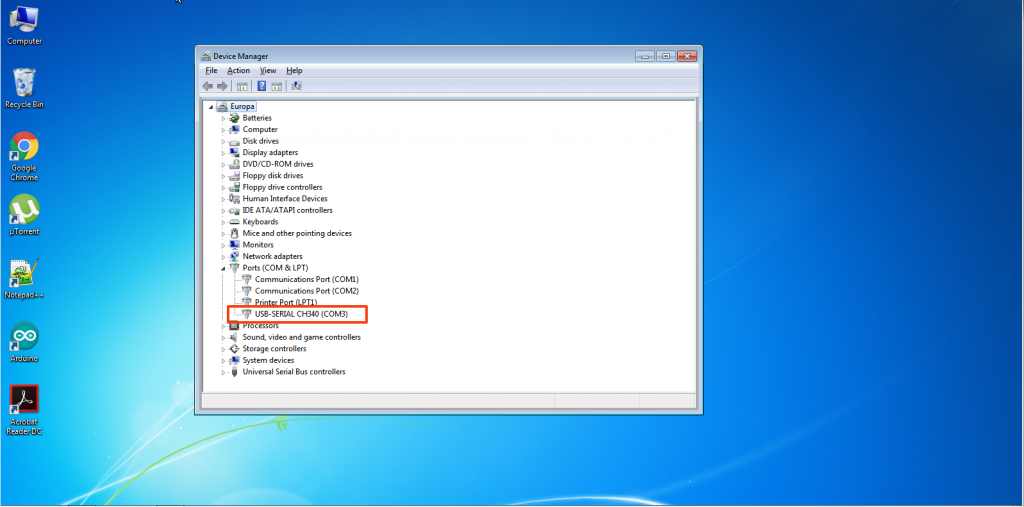Expand the Sound, video and game controllers arrow
Viewport: 1024px width, 507px height.
tap(223, 338)
